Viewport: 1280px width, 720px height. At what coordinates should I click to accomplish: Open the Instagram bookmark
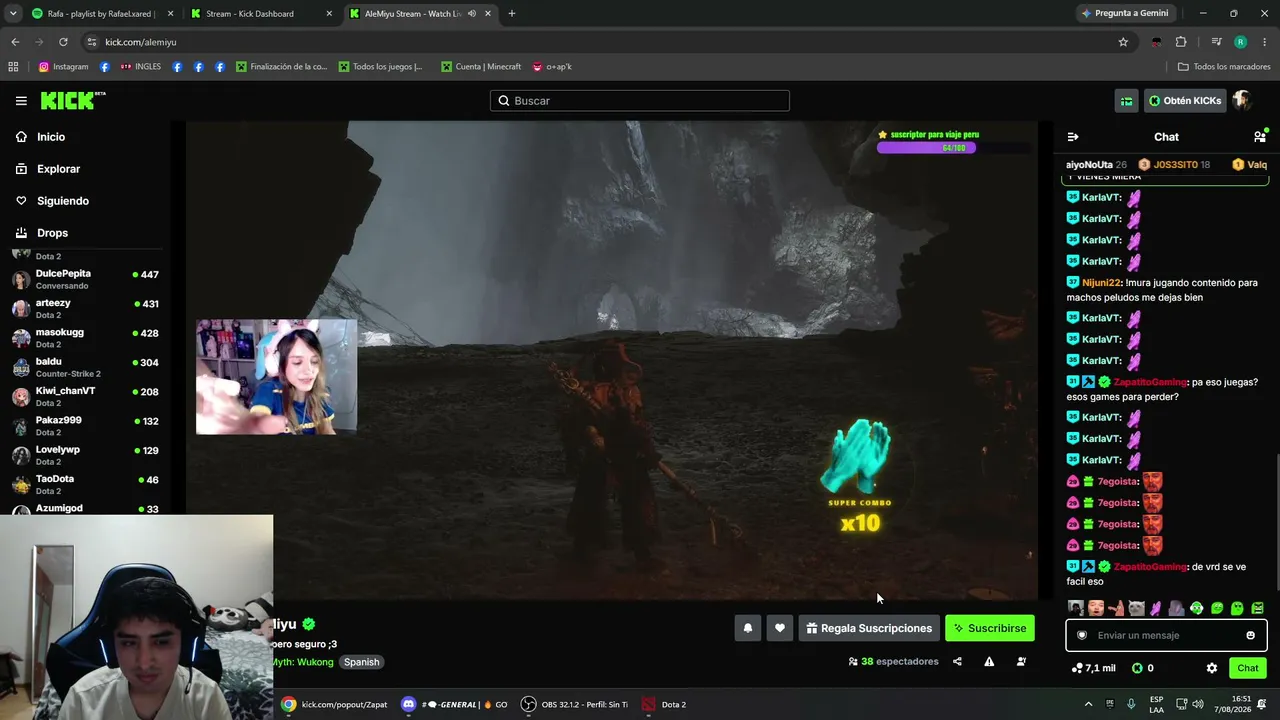click(63, 67)
